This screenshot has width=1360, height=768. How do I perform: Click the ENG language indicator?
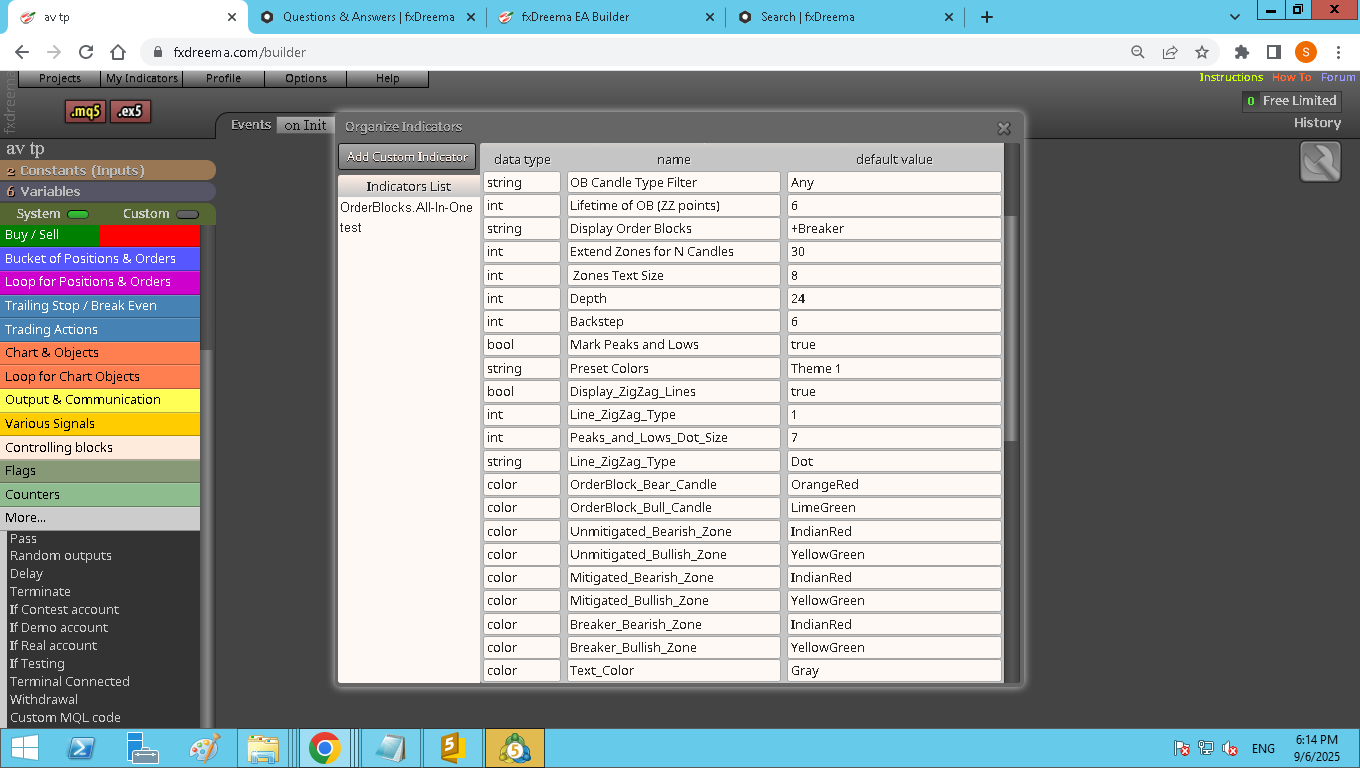click(1263, 748)
